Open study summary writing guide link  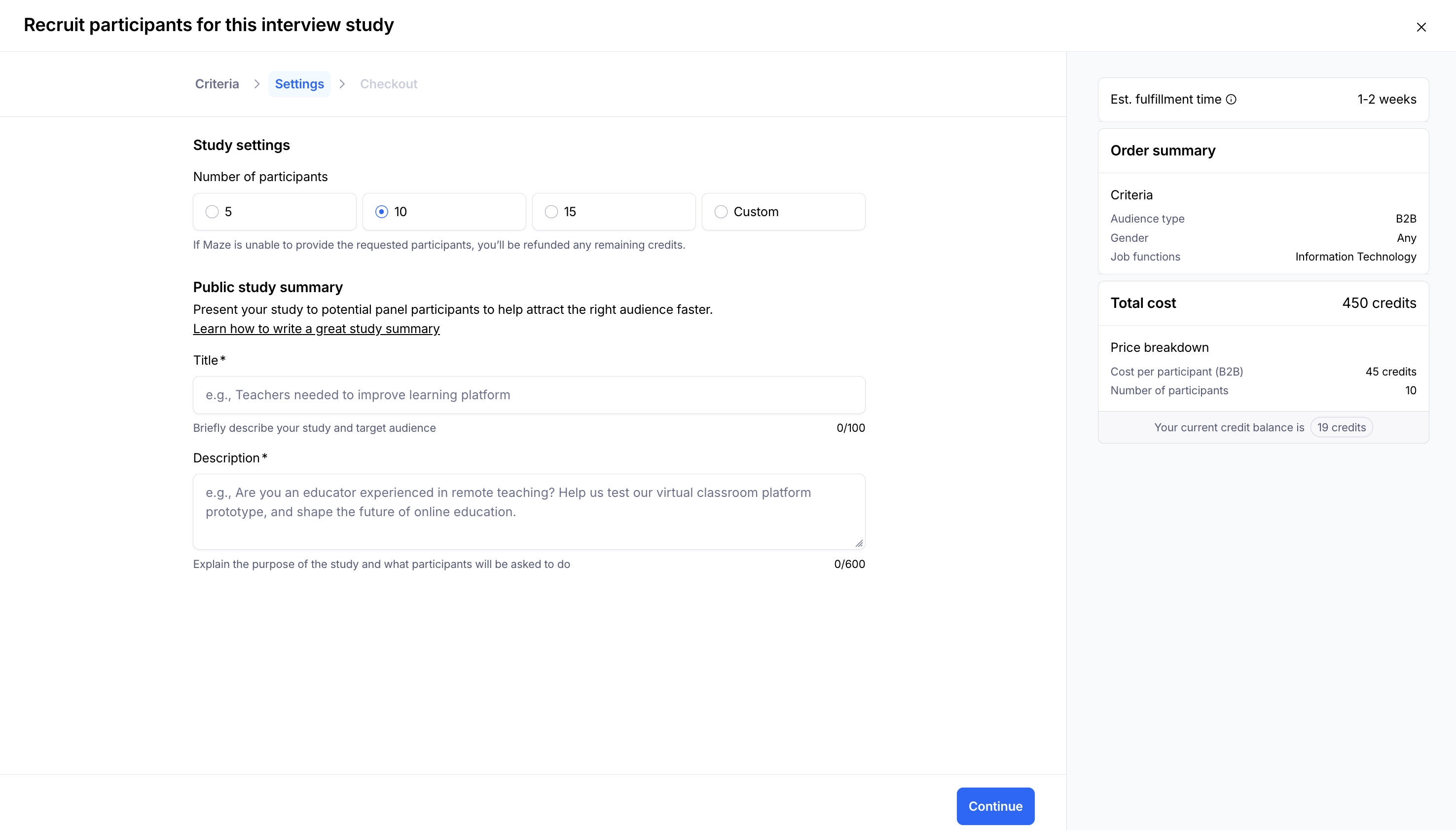[x=316, y=329]
